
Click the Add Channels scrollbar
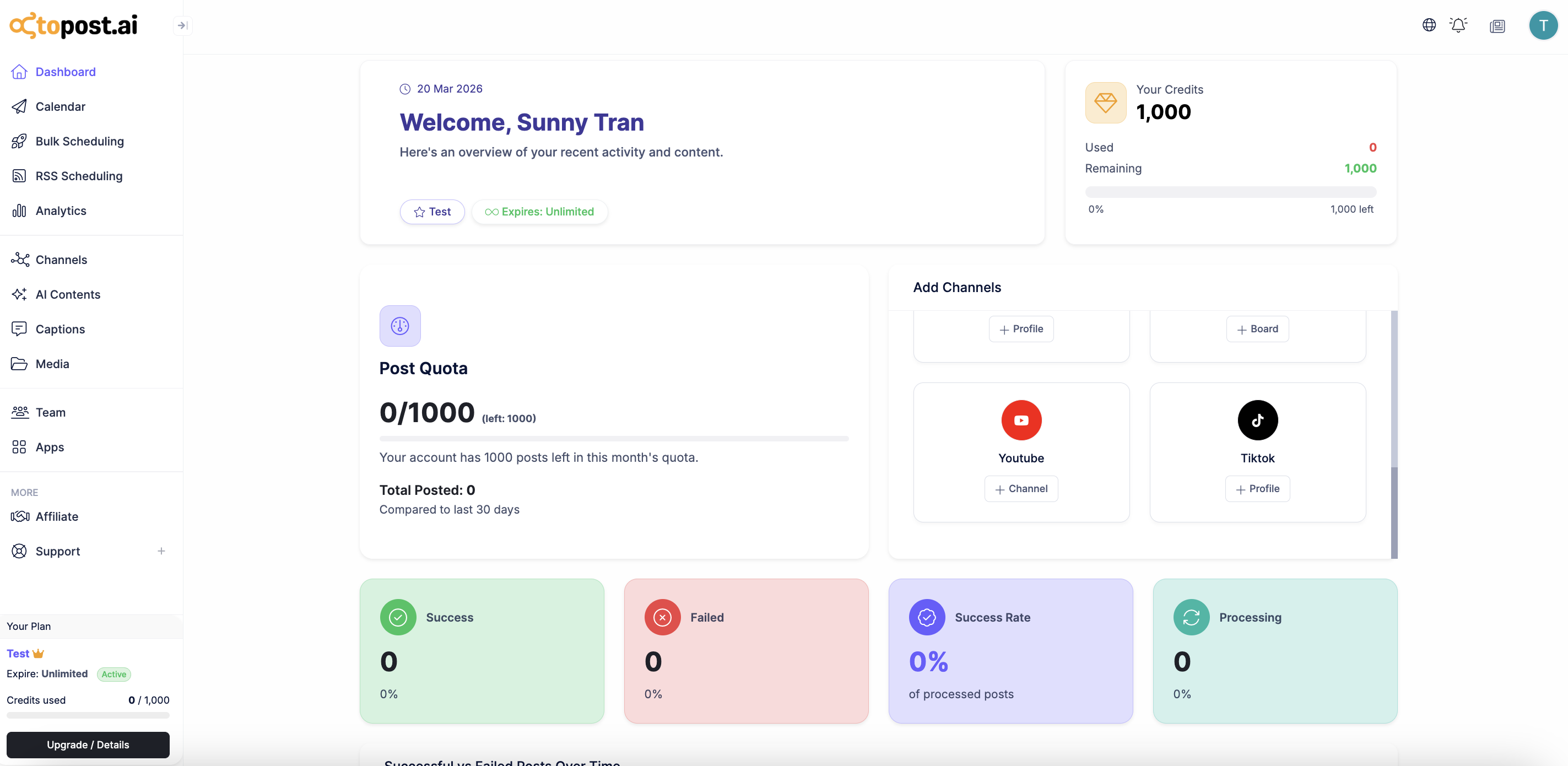point(1394,434)
